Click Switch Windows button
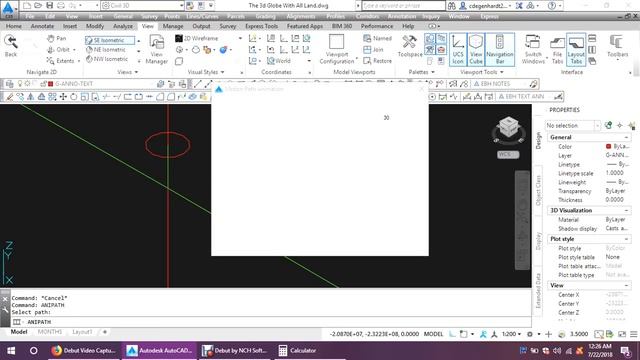Viewport: 640px width, 360px height. pyautogui.click(x=533, y=49)
